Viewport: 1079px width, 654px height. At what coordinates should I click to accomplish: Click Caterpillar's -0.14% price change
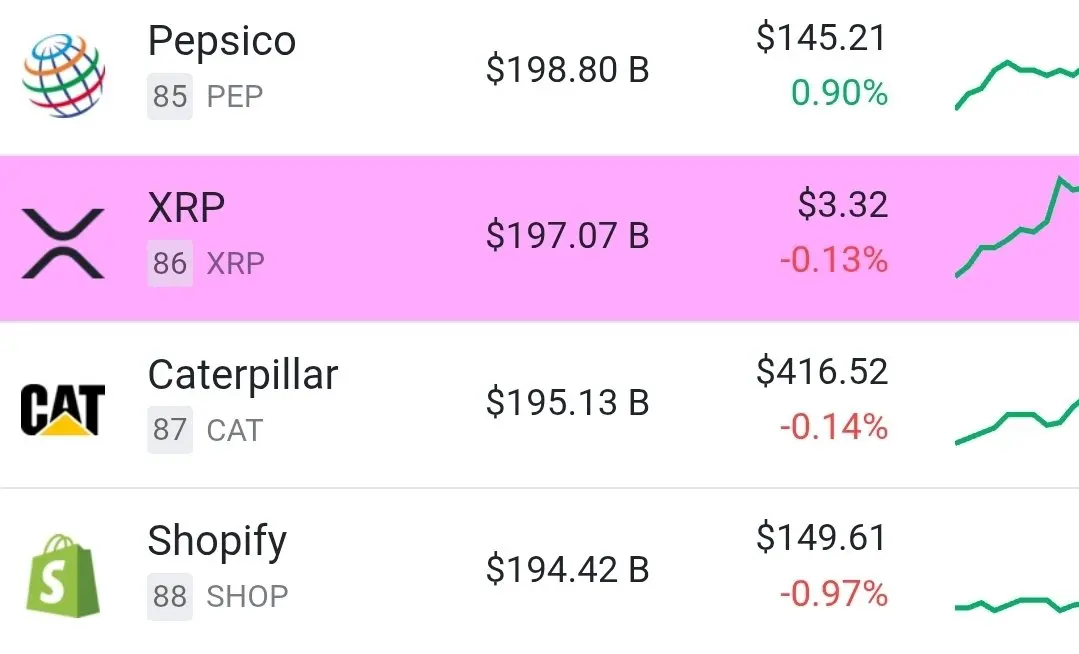point(833,427)
